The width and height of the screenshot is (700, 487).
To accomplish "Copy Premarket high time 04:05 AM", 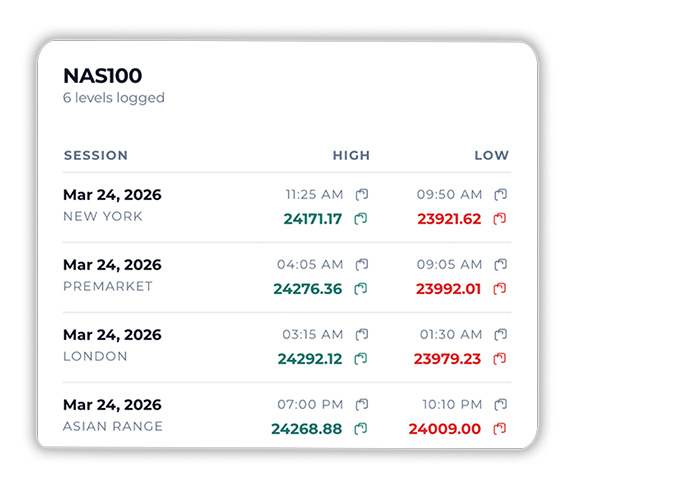I will click(362, 265).
